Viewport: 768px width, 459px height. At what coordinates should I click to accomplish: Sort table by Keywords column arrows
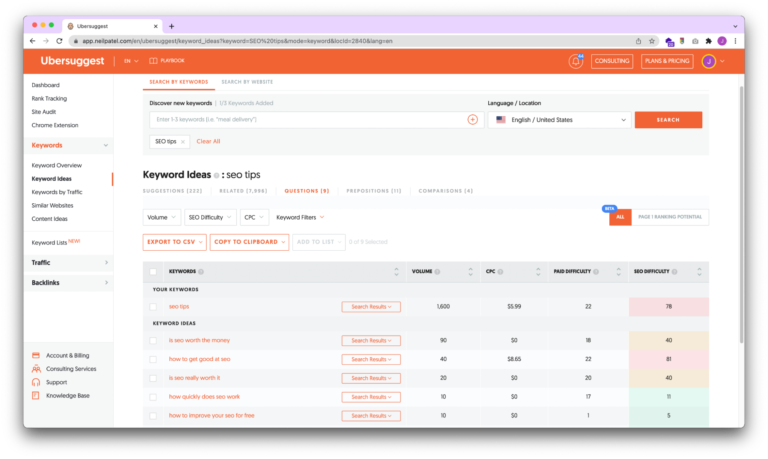[396, 272]
